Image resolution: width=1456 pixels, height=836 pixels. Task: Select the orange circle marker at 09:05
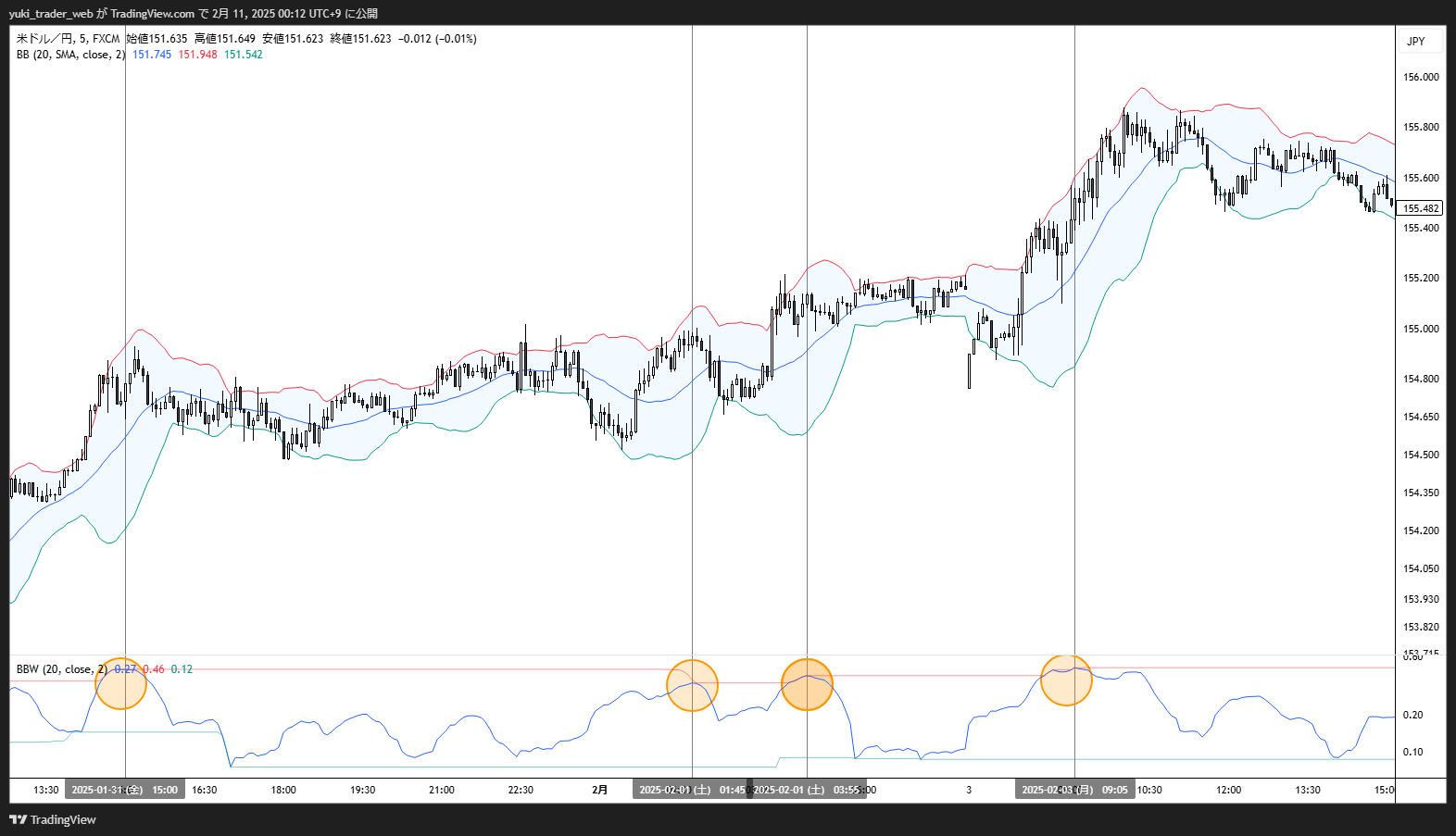[1066, 680]
